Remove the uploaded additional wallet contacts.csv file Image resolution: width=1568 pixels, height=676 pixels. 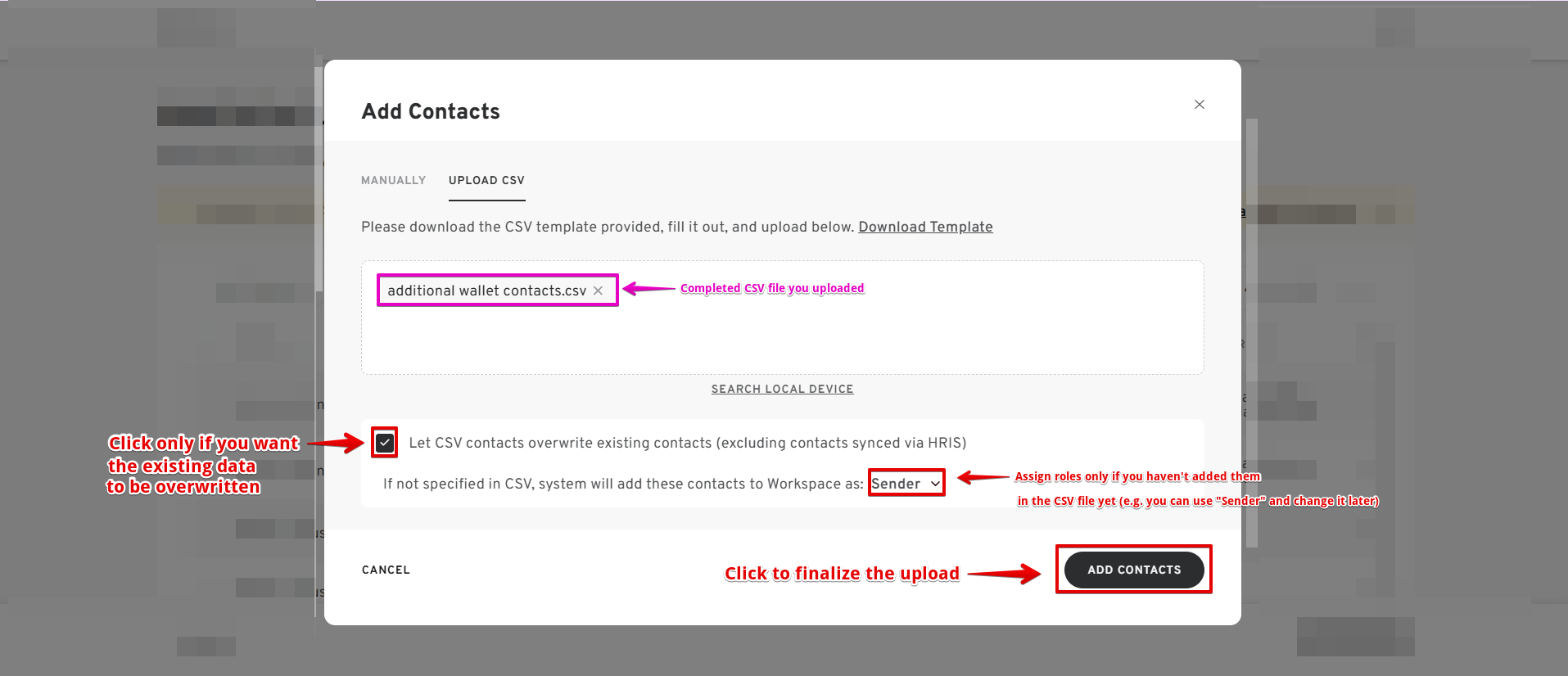tap(599, 291)
